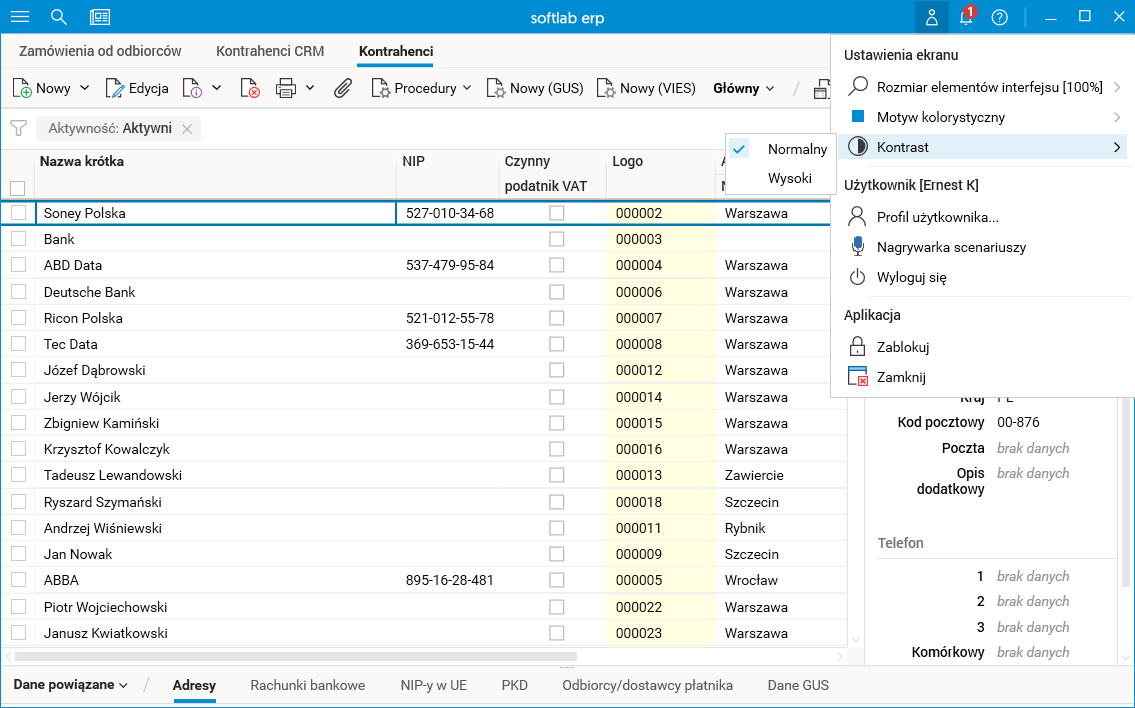The width and height of the screenshot is (1135, 708).
Task: Remove the Aktywność: Aktywni filter chip
Action: (x=187, y=129)
